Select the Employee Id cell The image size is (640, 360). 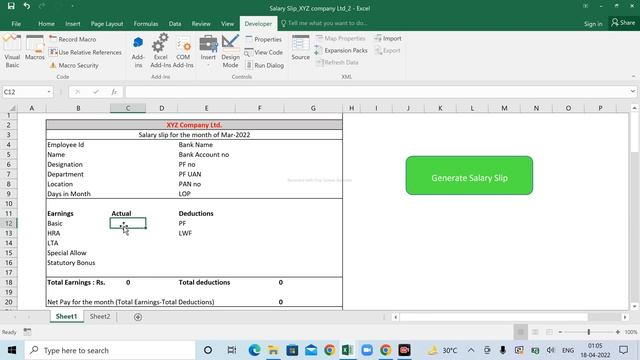pos(78,144)
